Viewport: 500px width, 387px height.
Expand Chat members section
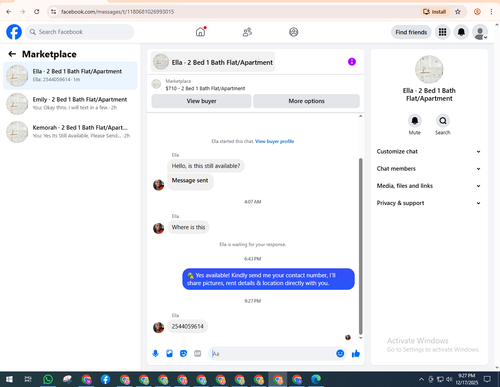(x=429, y=169)
